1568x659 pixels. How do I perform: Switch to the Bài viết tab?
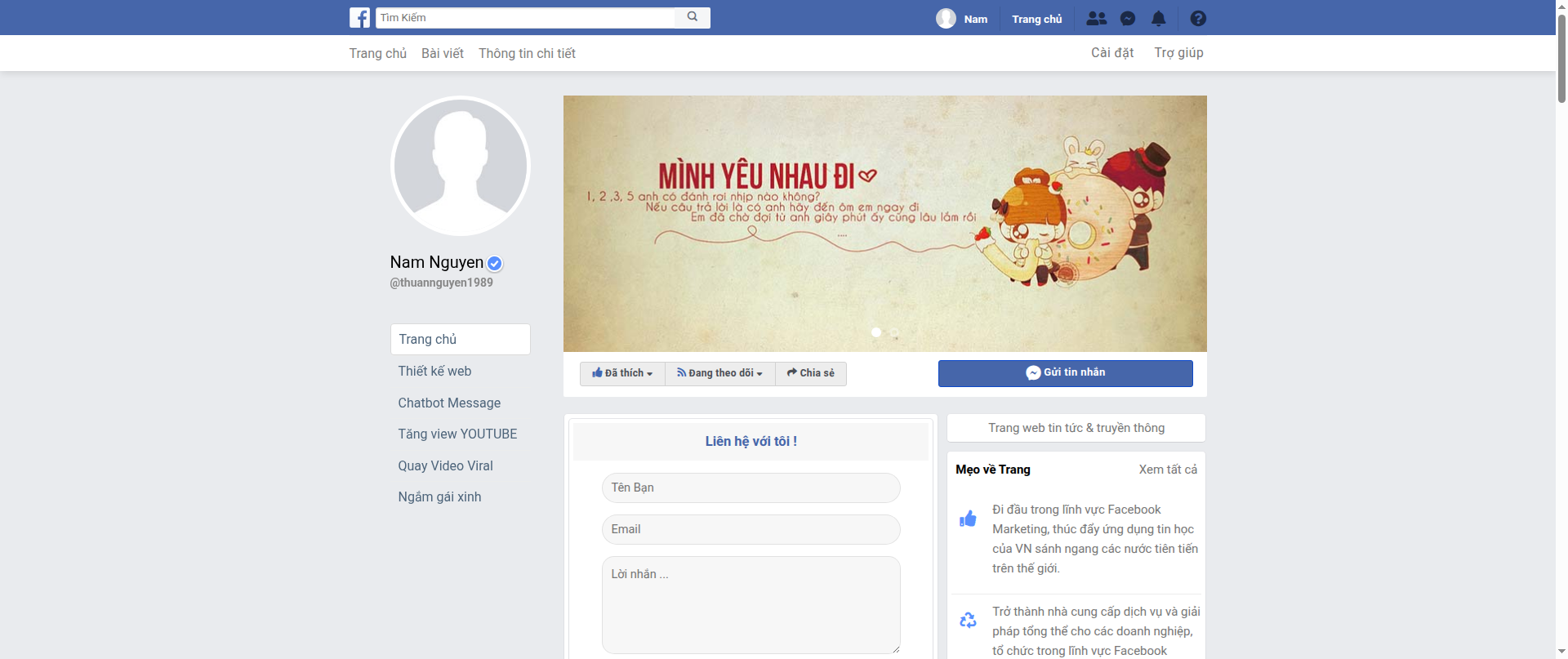click(x=443, y=53)
